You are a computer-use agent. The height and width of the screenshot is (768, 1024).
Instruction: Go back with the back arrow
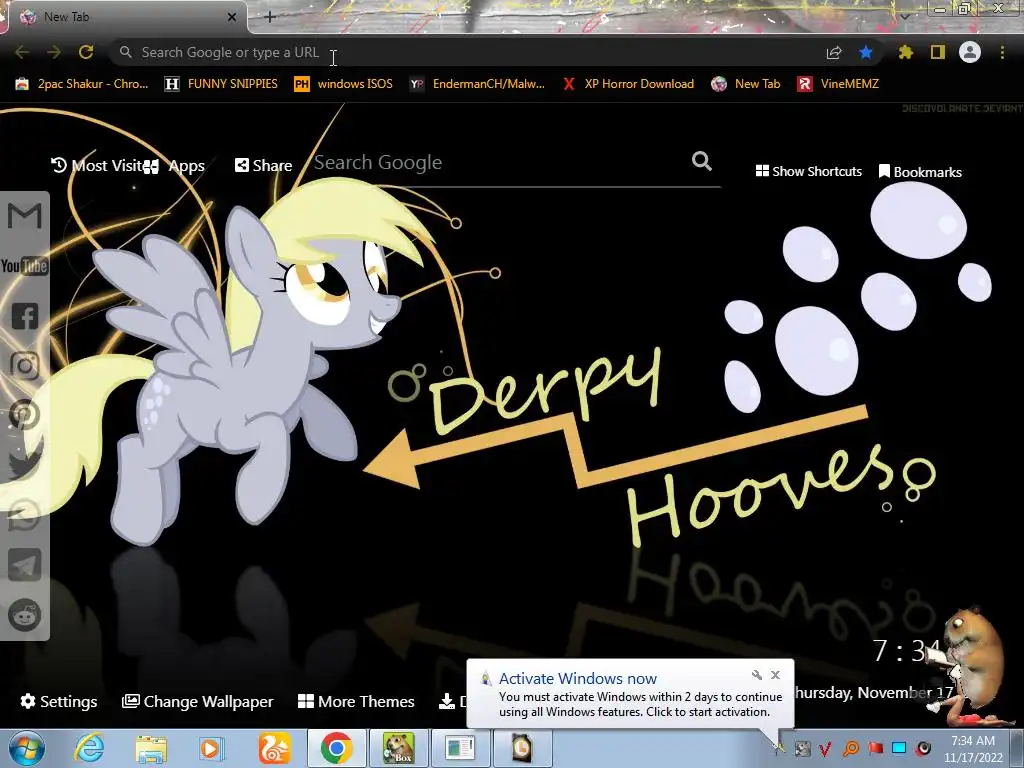pyautogui.click(x=22, y=52)
